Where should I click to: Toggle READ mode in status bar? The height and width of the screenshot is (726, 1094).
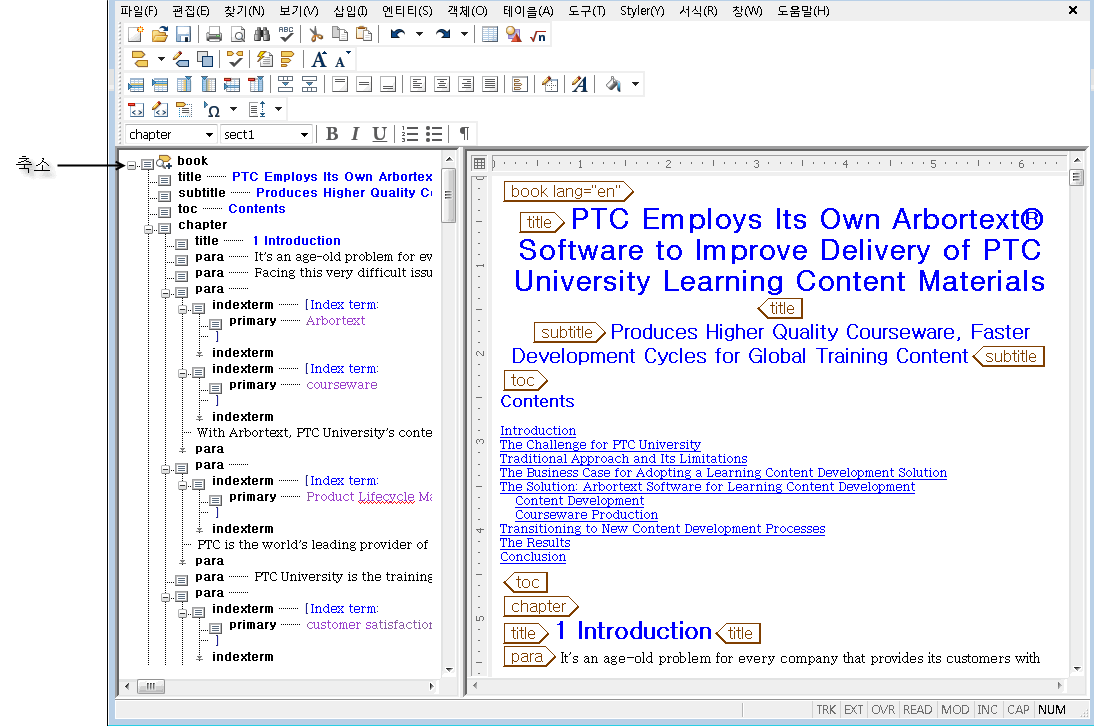pos(917,709)
